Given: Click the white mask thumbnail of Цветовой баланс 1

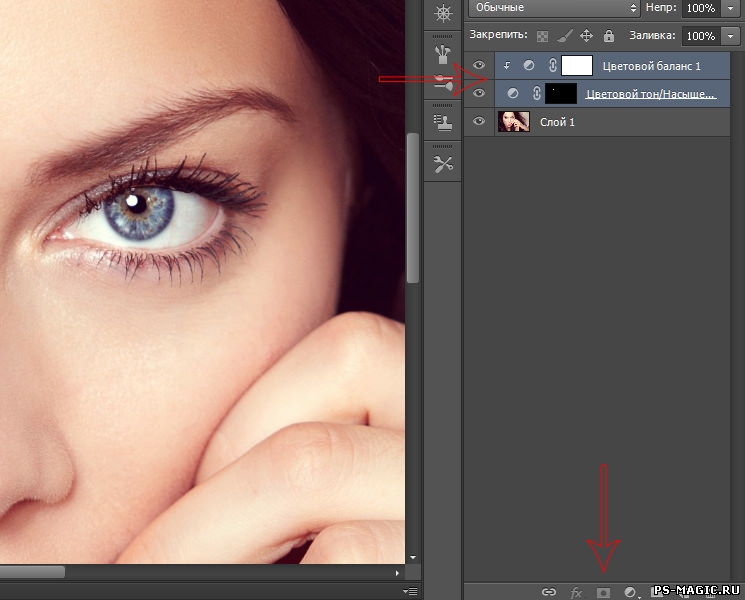Looking at the screenshot, I should coord(577,66).
